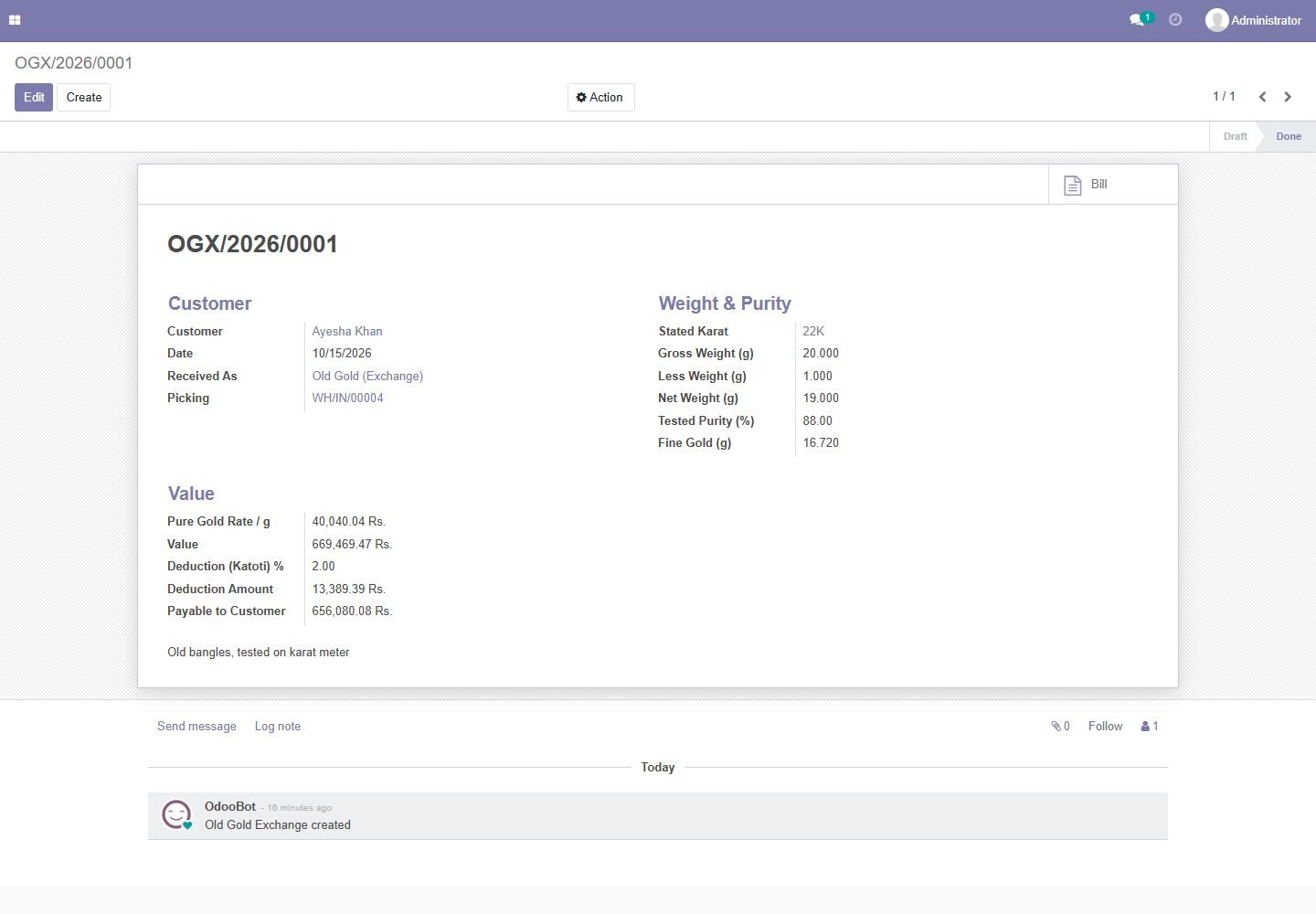Click the OdooBot avatar
Screen dimensions: 1316x914
coord(176,814)
